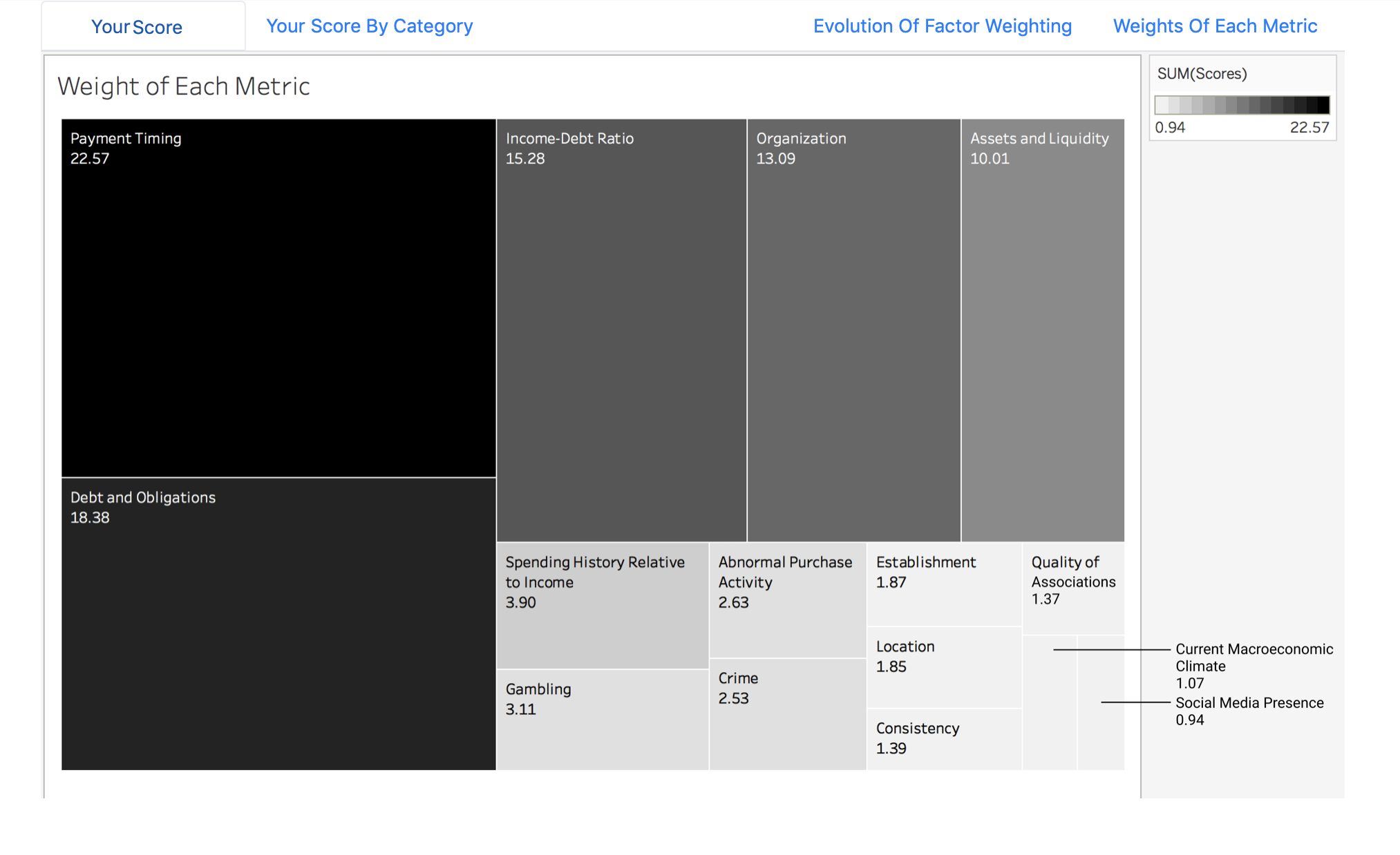The height and width of the screenshot is (855, 1400).
Task: Click the Debt and Obligations block
Action: click(x=278, y=624)
